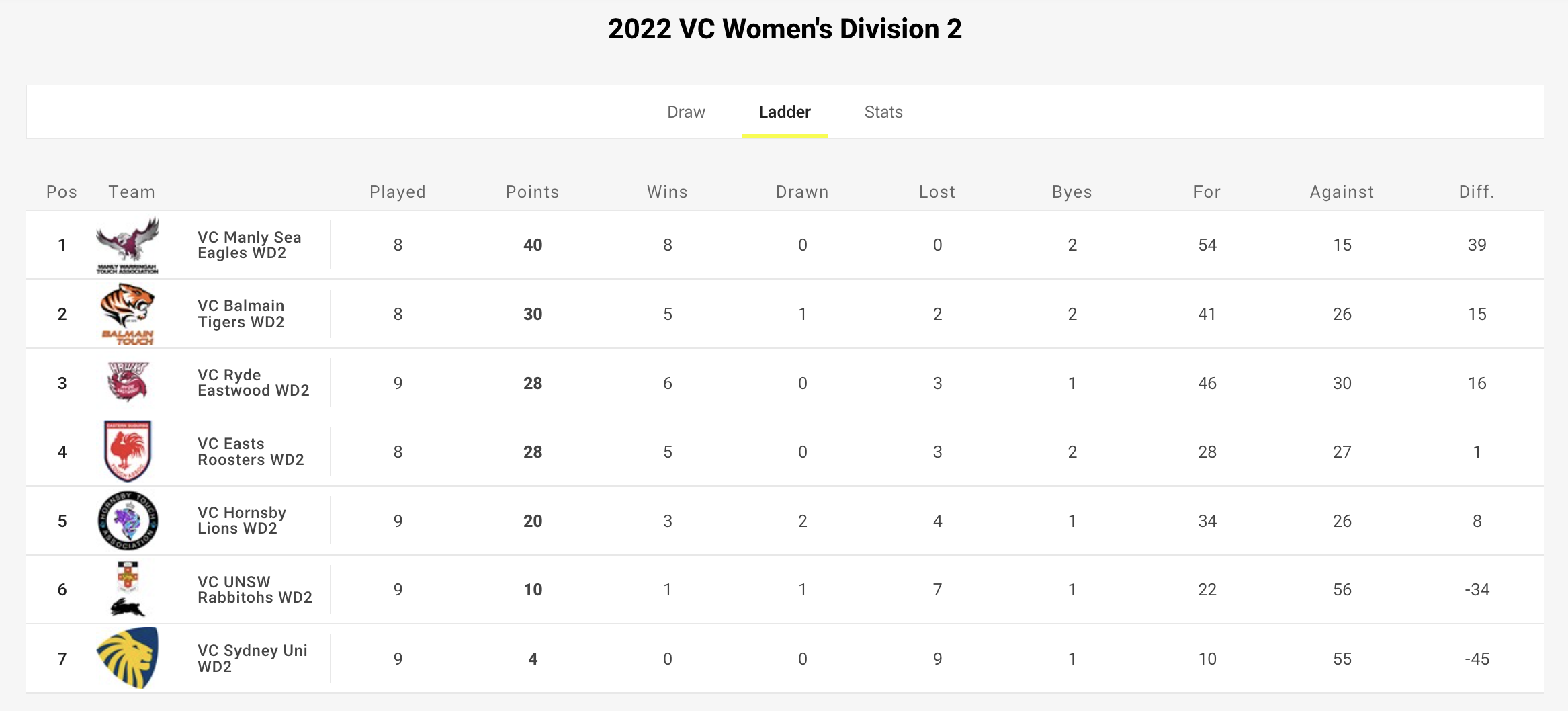Open the Stats tab
Screen dimensions: 1568x711
click(883, 112)
